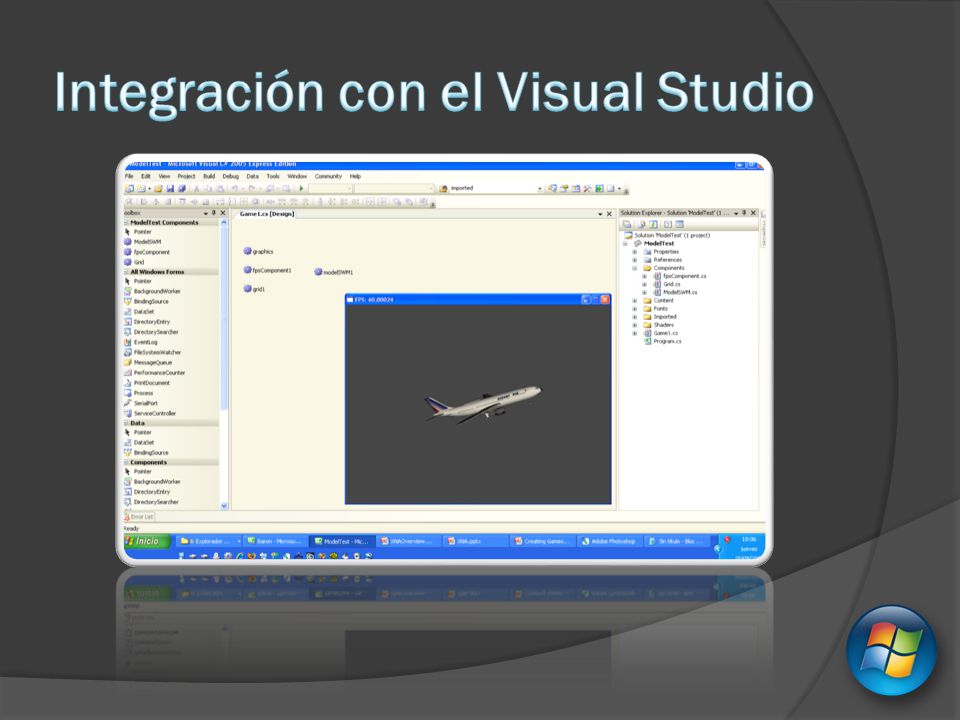Click the Object Browser toolbar icon
960x720 pixels.
coord(576,189)
